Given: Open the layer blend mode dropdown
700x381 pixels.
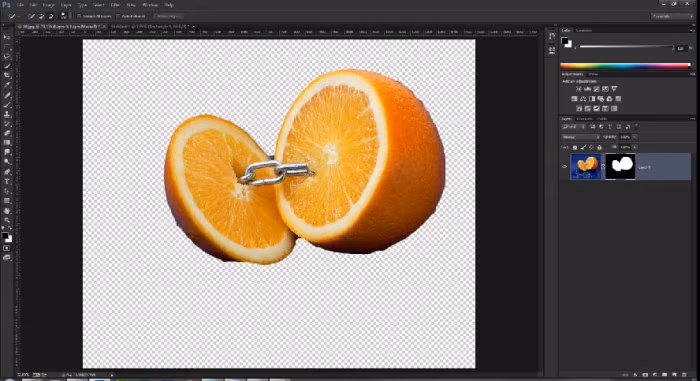Looking at the screenshot, I should coord(580,137).
